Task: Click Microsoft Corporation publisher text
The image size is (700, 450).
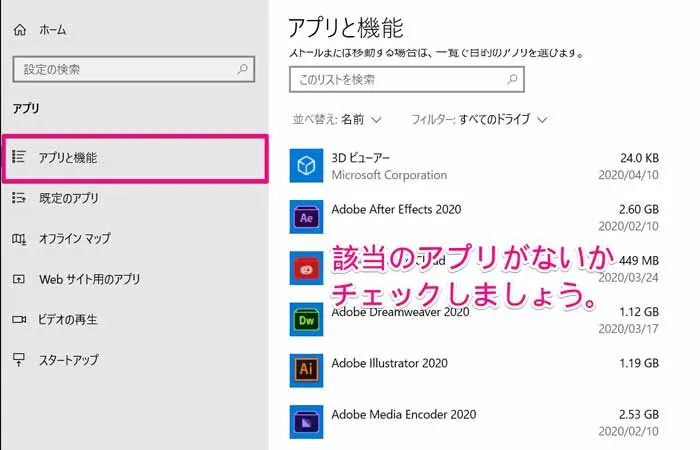Action: click(x=389, y=175)
